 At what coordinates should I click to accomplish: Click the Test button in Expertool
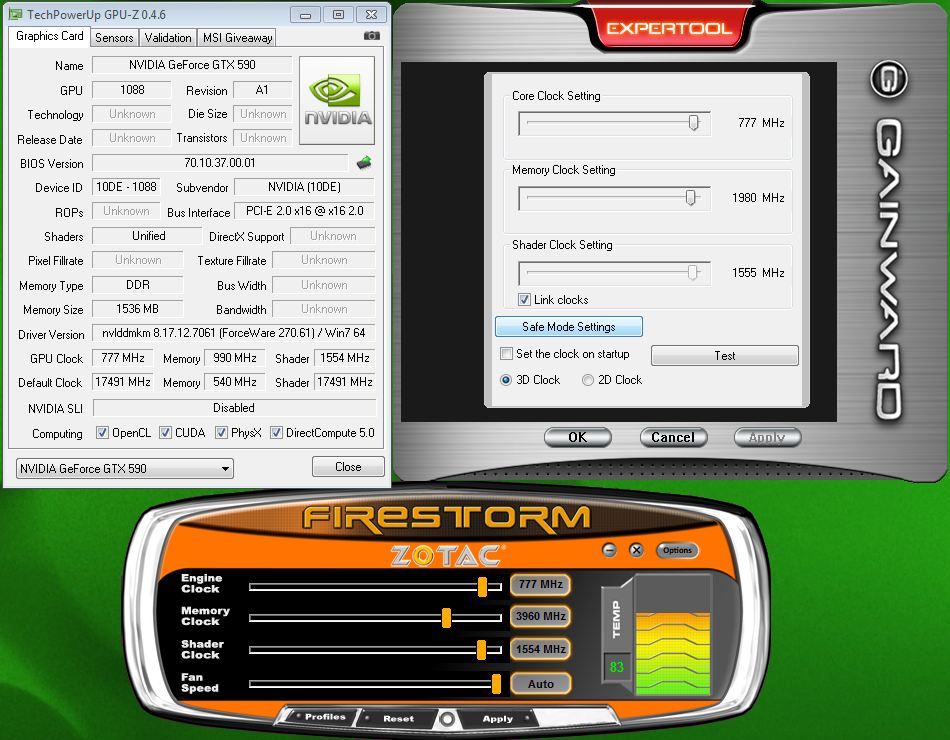point(725,356)
